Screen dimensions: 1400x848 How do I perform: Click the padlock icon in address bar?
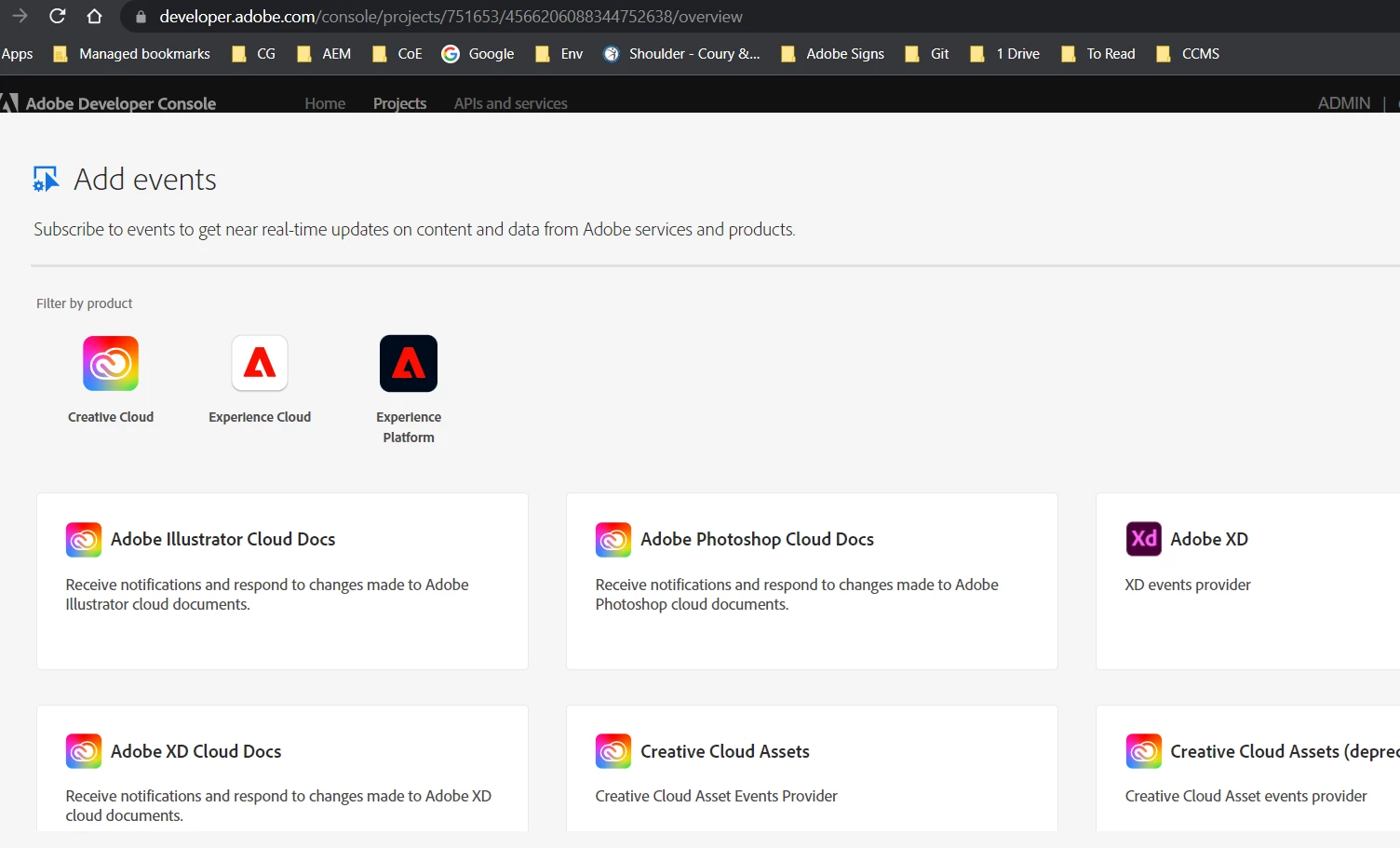(141, 17)
